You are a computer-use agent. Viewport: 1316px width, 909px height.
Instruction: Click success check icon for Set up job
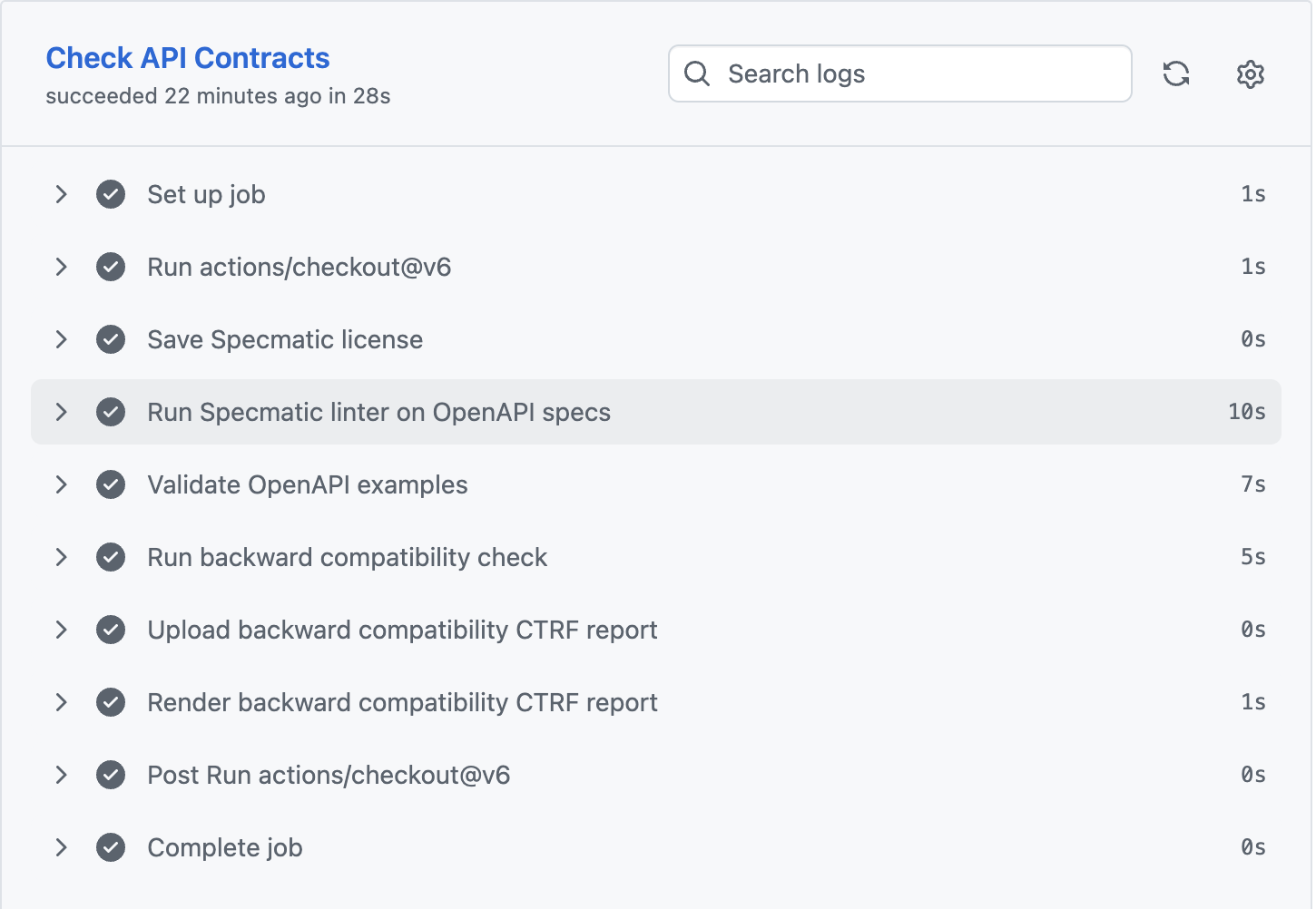111,194
